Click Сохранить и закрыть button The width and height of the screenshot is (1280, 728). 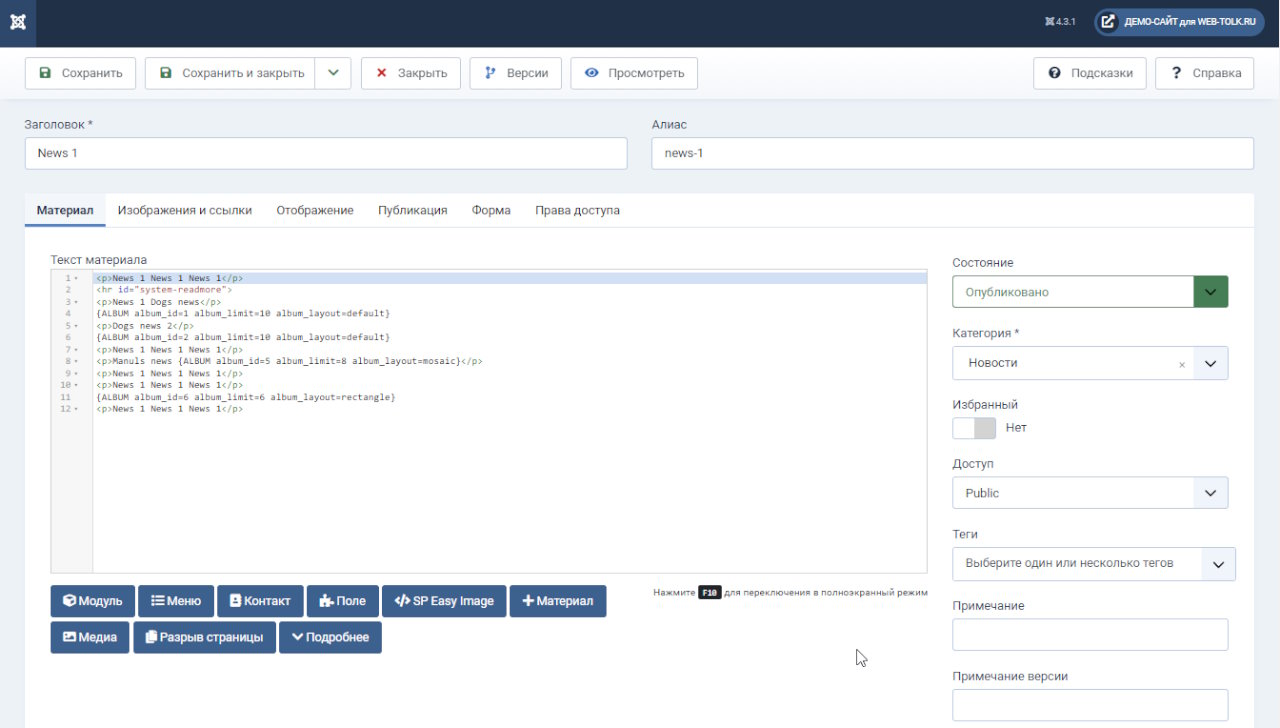pos(230,73)
